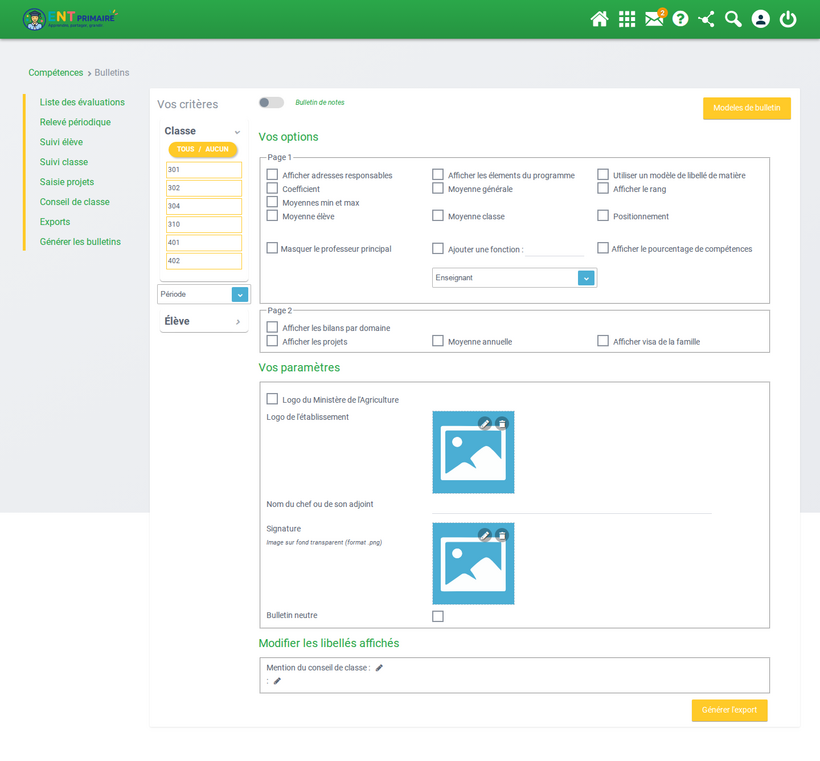Open the applications grid icon
820x761 pixels.
click(x=627, y=19)
